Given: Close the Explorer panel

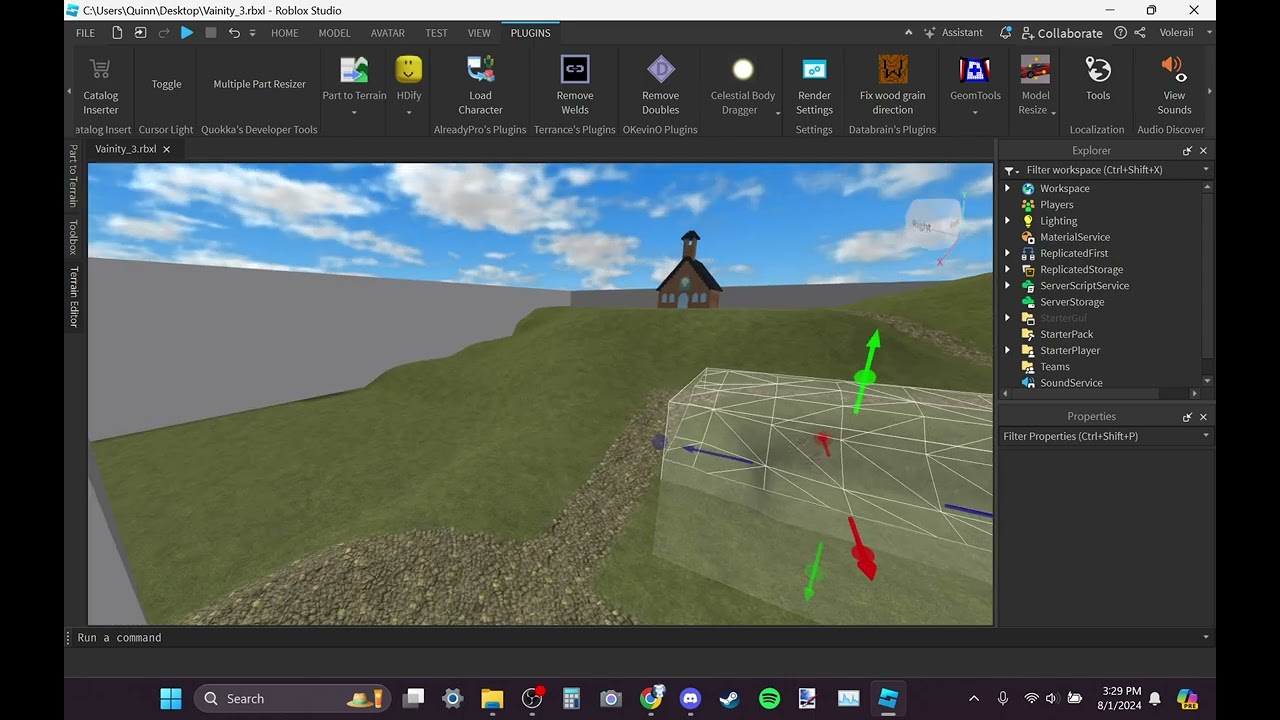Looking at the screenshot, I should [x=1203, y=150].
